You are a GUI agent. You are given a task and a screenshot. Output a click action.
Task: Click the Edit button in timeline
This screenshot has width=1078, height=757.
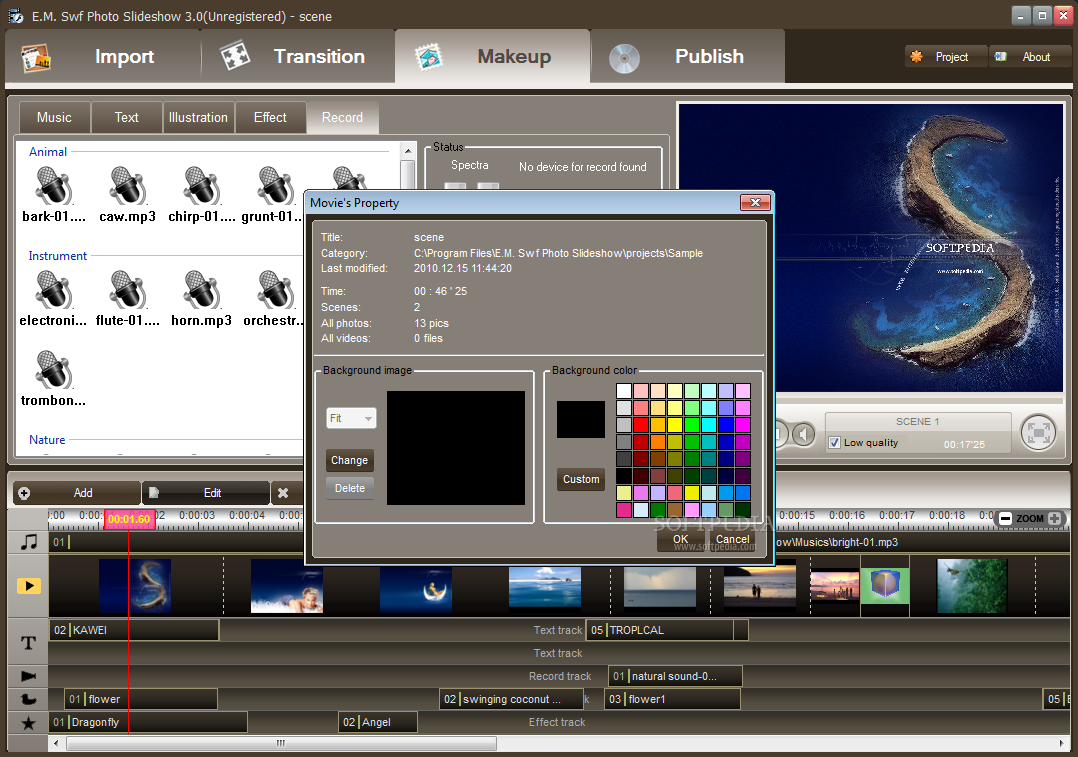point(206,493)
